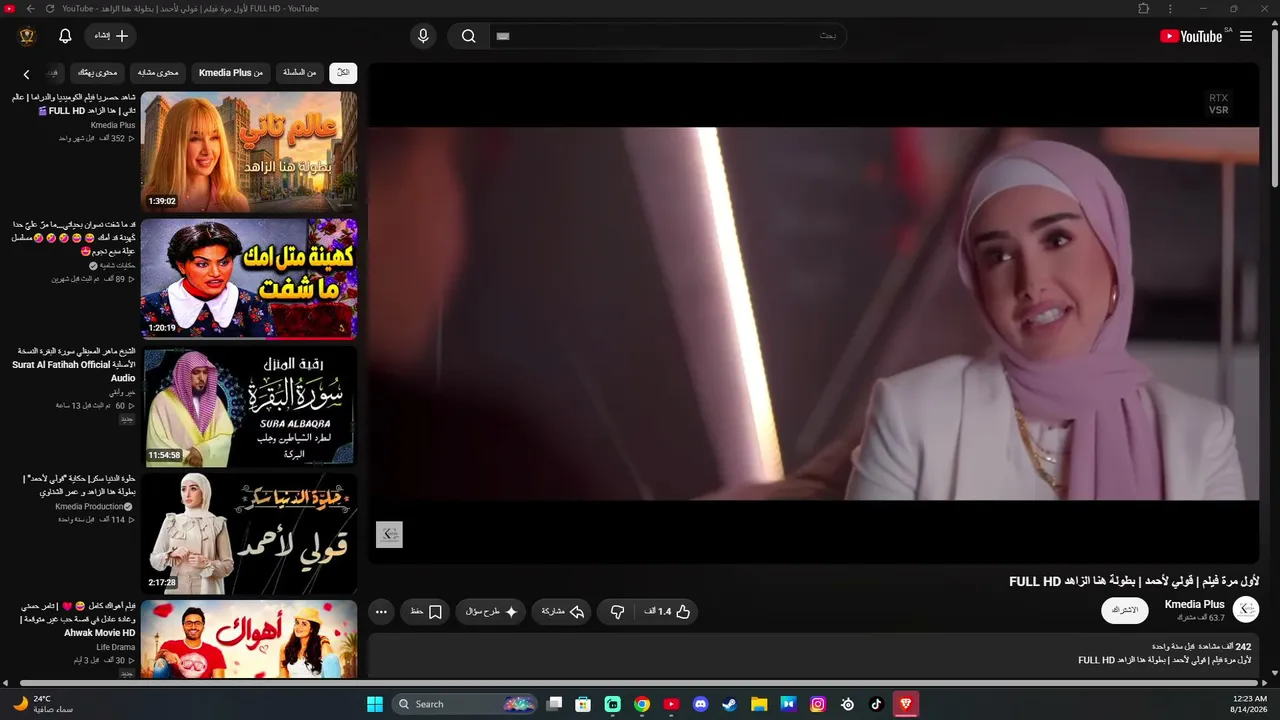Dislike the video with thumbs down
1280x720 pixels.
[x=617, y=611]
